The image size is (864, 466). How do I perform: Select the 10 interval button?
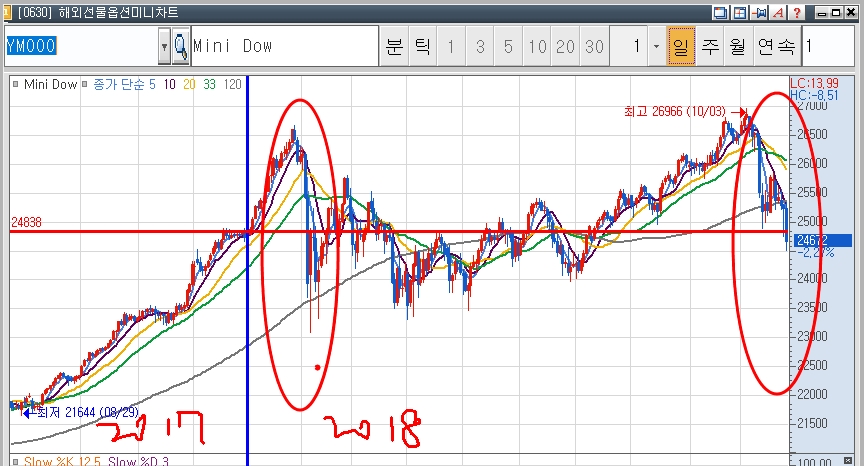point(537,46)
